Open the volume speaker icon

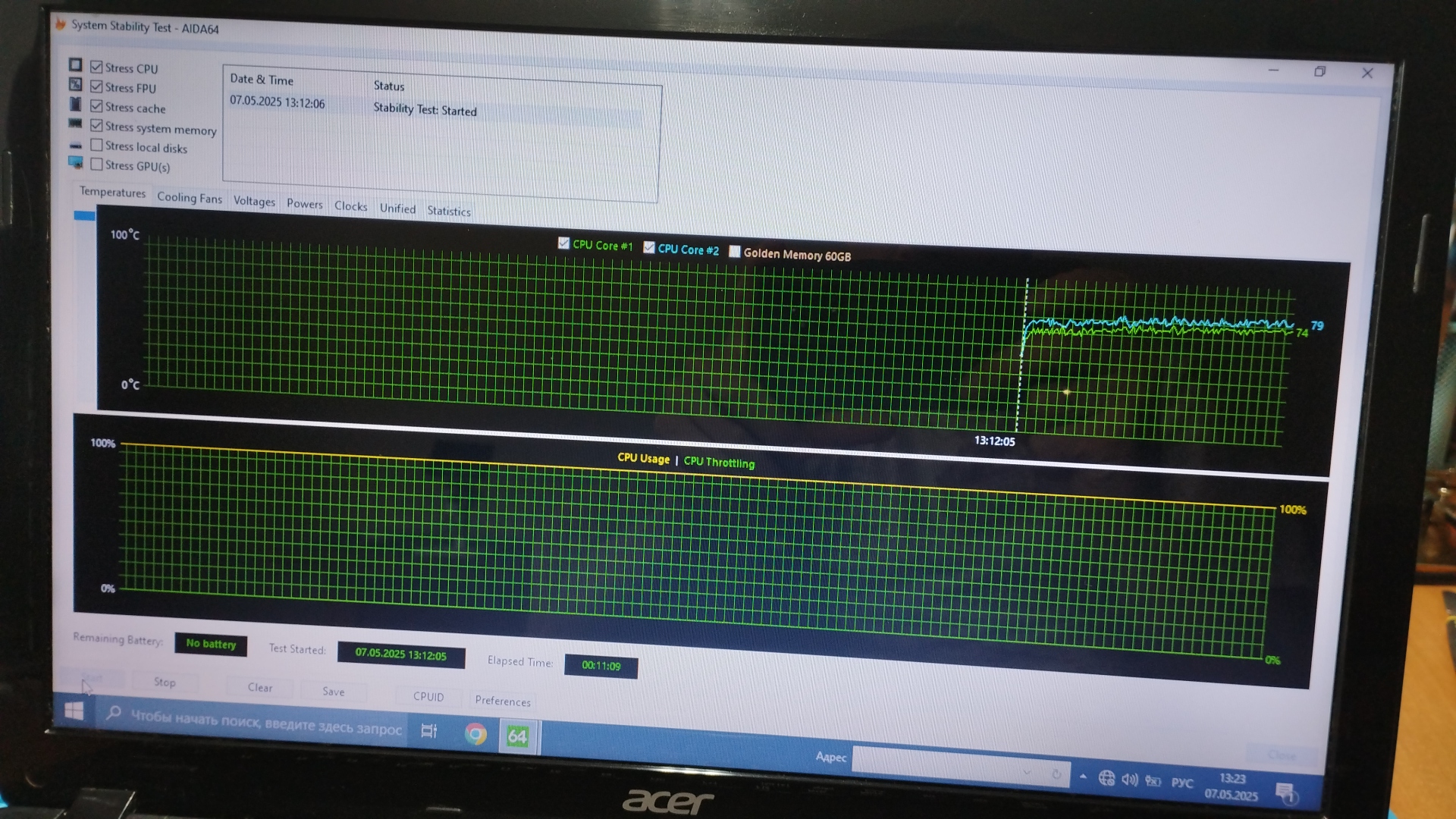[1129, 780]
